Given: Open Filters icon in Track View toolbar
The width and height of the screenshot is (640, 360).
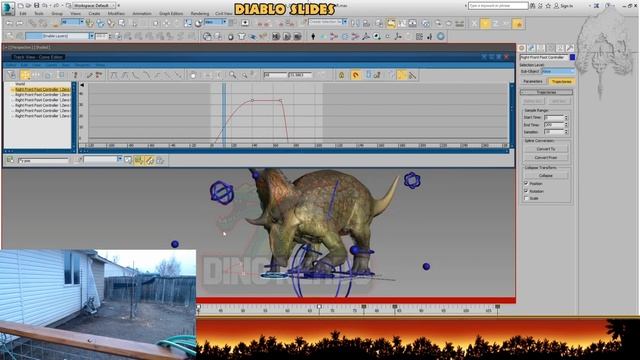Looking at the screenshot, I should coord(11,75).
